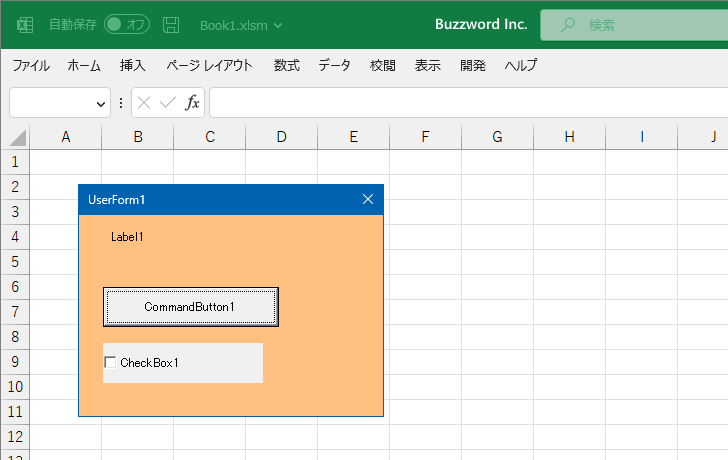Open the 数式 tab

[286, 65]
